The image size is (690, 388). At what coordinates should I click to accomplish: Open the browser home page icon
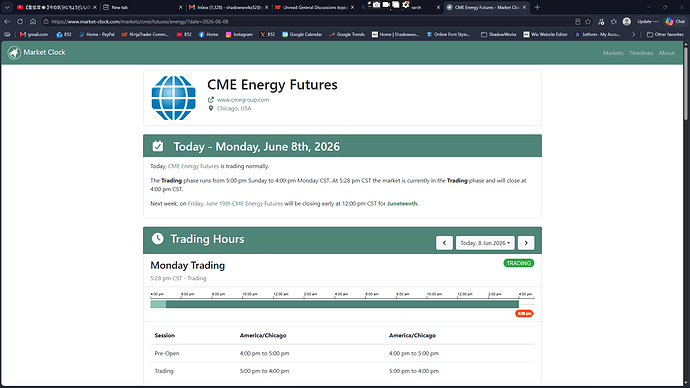[x=33, y=22]
